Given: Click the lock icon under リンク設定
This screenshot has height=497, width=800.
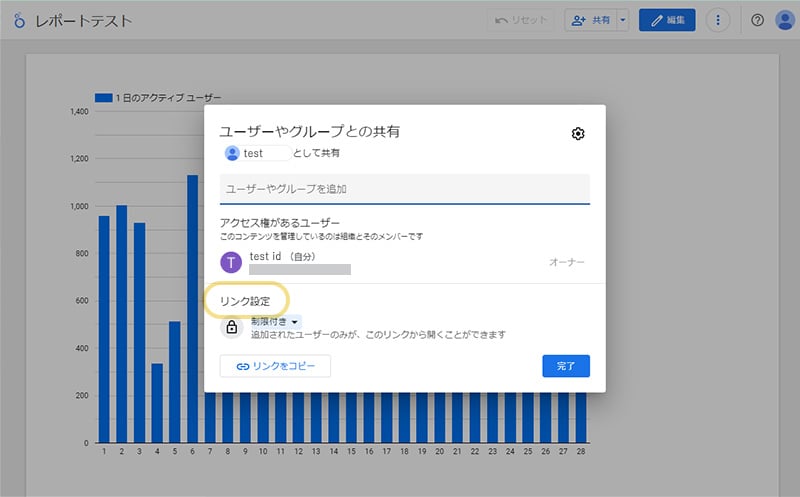Looking at the screenshot, I should [x=232, y=327].
